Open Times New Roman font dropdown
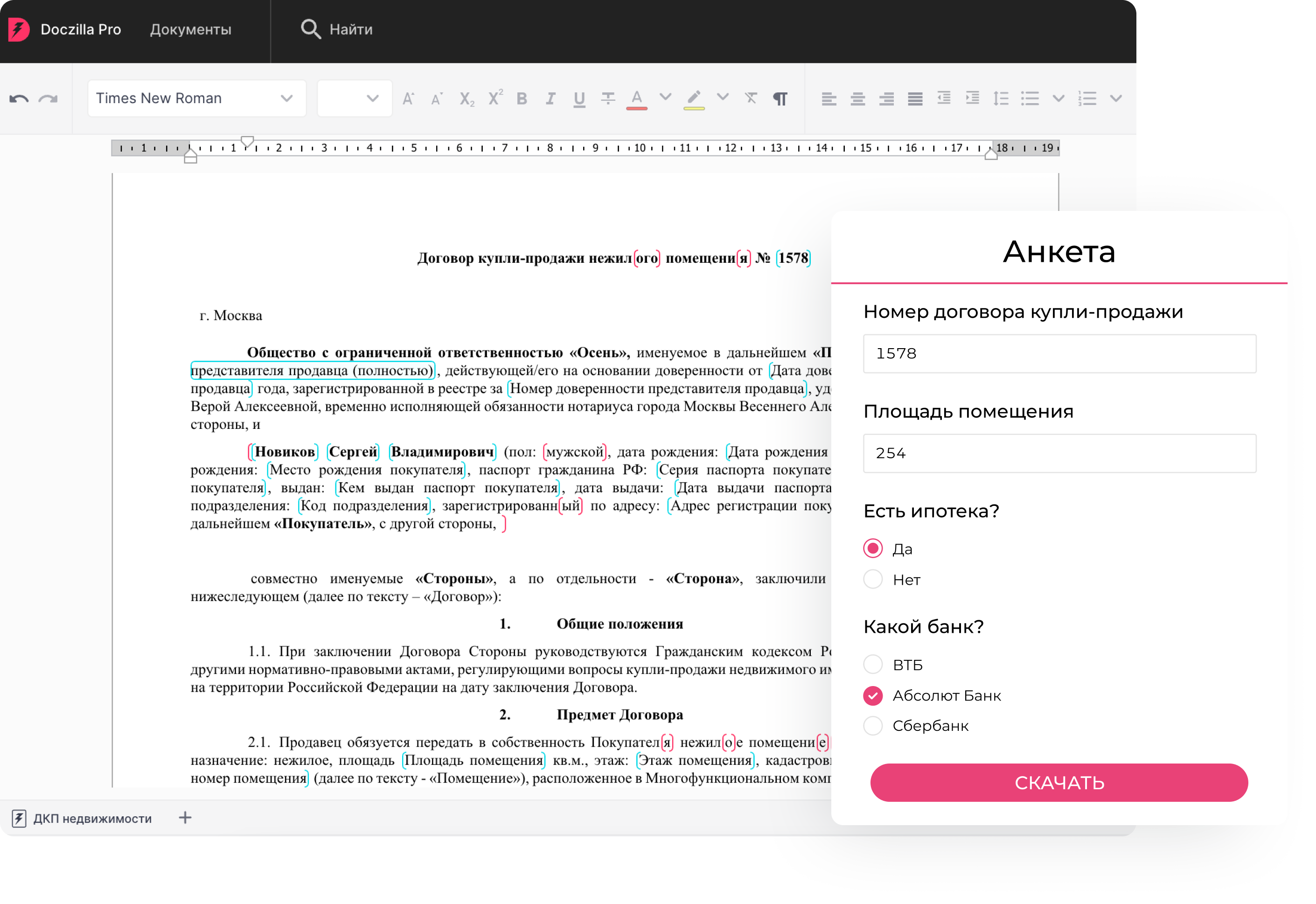The image size is (1316, 904). point(196,98)
